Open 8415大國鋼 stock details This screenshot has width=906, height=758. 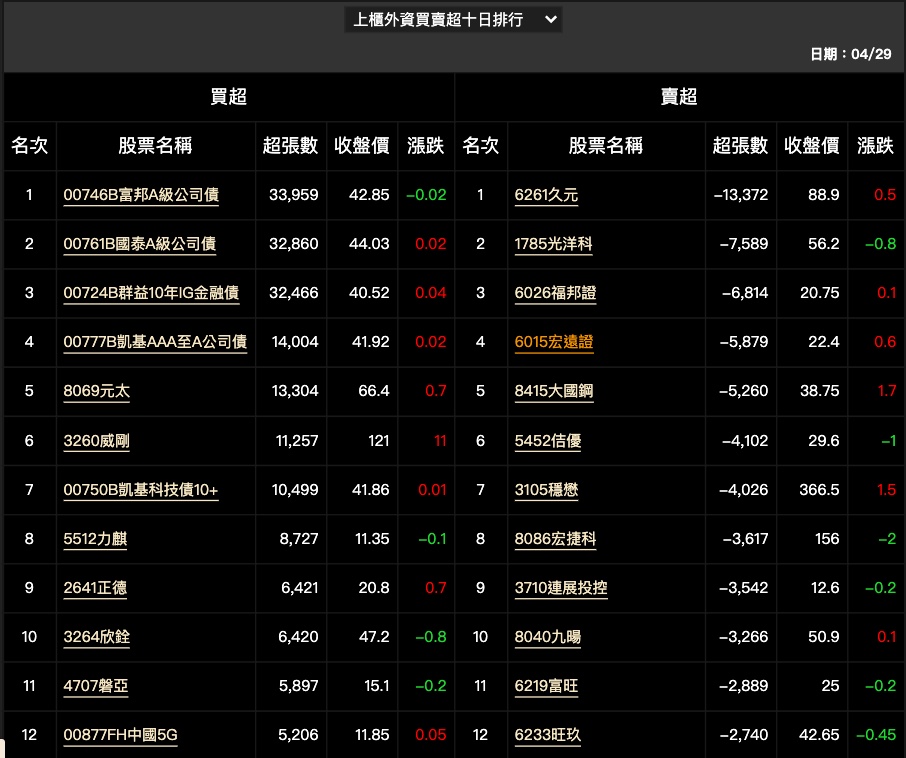pyautogui.click(x=554, y=391)
